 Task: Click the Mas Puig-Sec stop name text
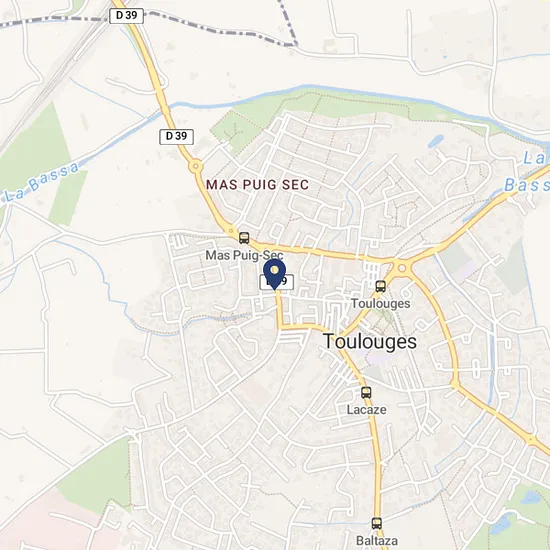click(x=244, y=255)
